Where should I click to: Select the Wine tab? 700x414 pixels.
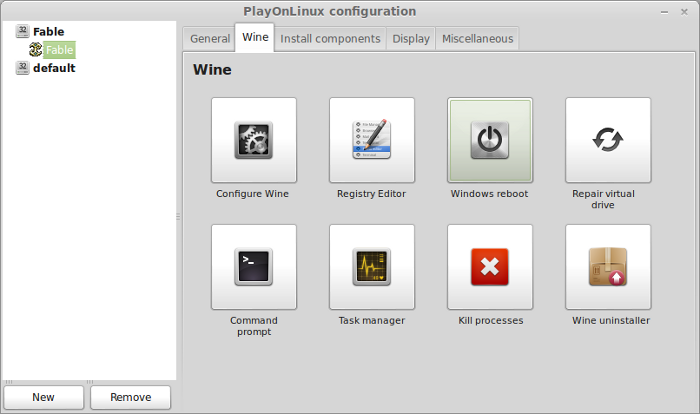pos(255,38)
